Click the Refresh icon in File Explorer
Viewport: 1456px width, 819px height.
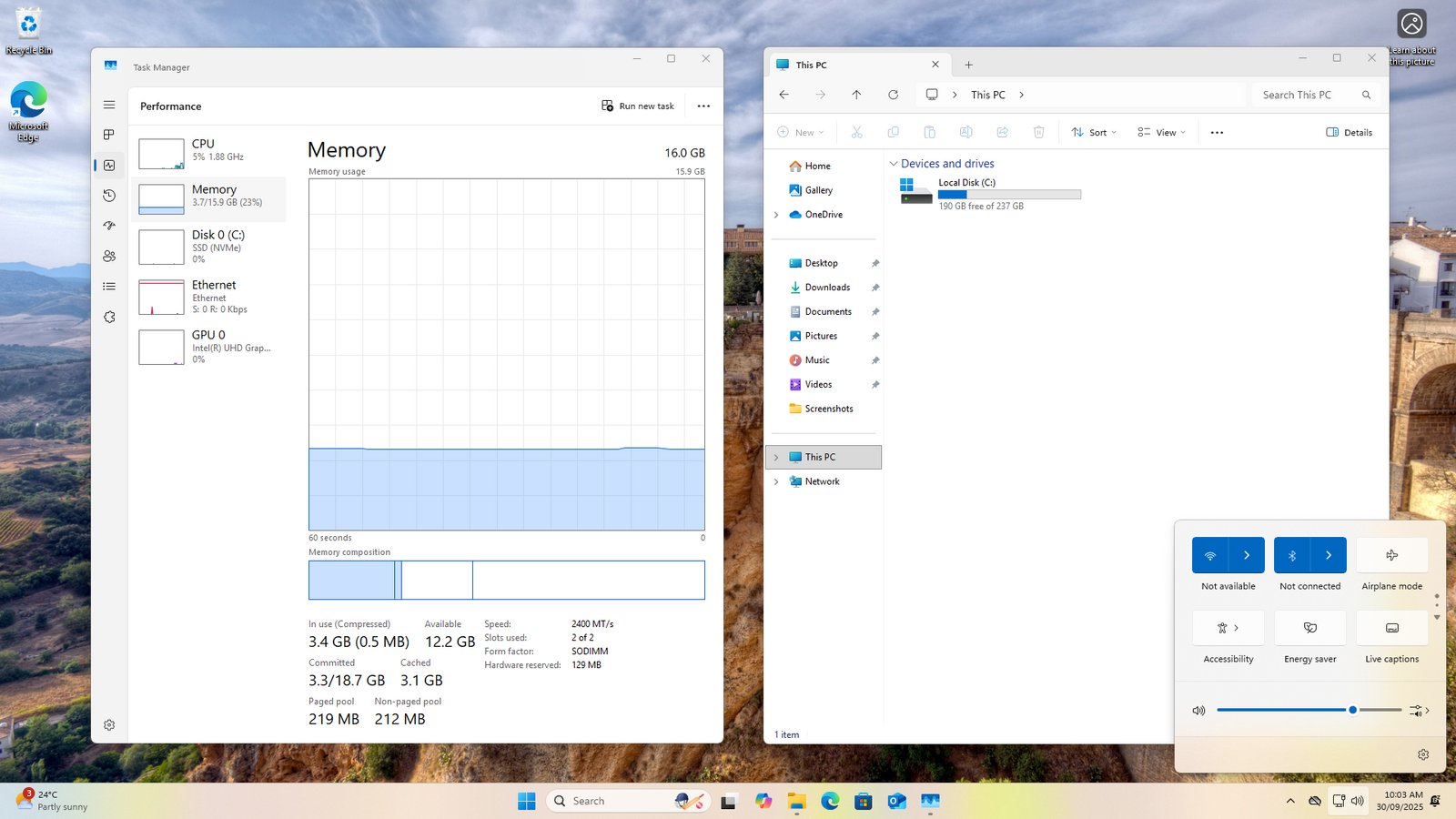click(893, 95)
